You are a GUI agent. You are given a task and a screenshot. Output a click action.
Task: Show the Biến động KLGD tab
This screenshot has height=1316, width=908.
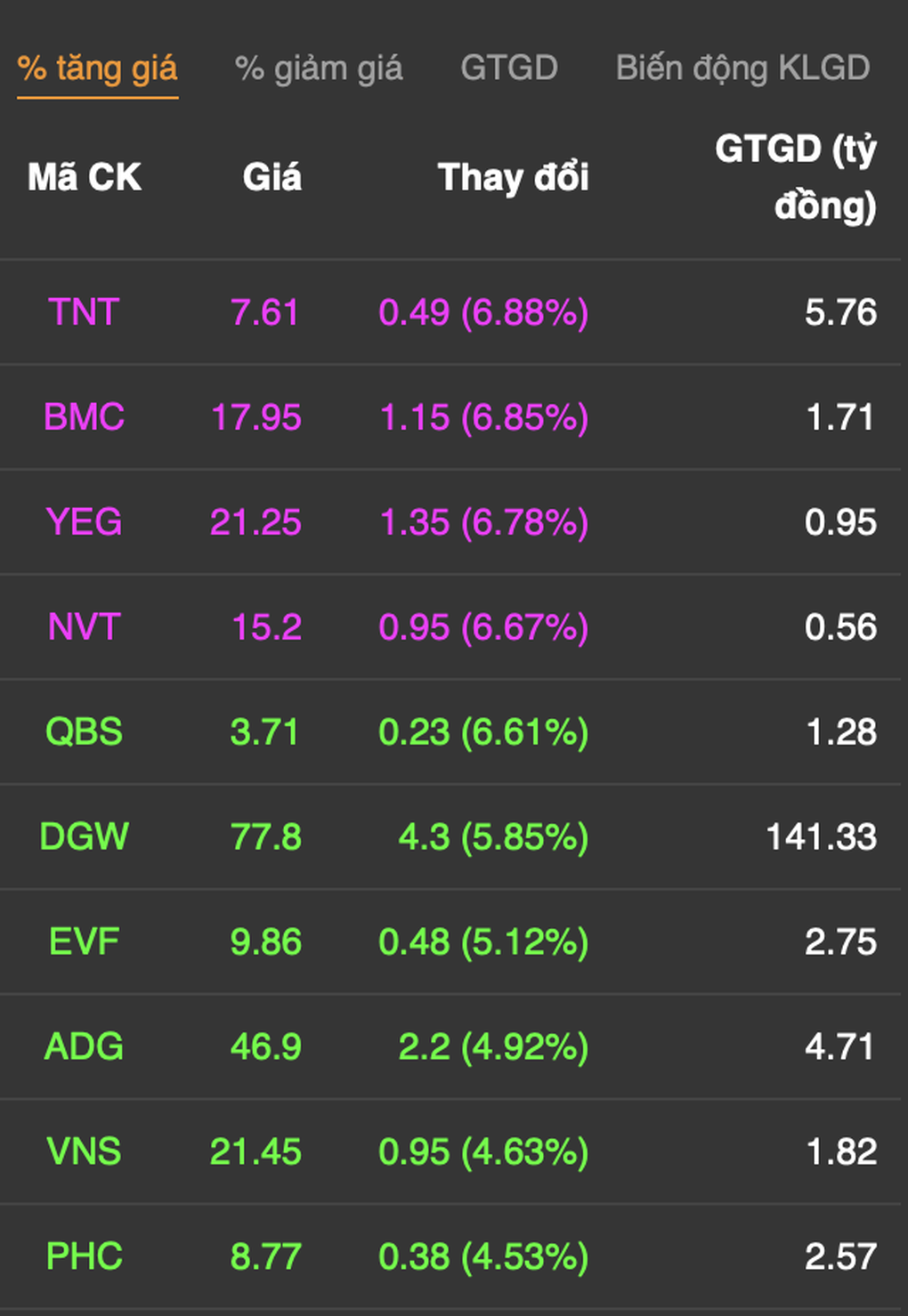pos(742,69)
